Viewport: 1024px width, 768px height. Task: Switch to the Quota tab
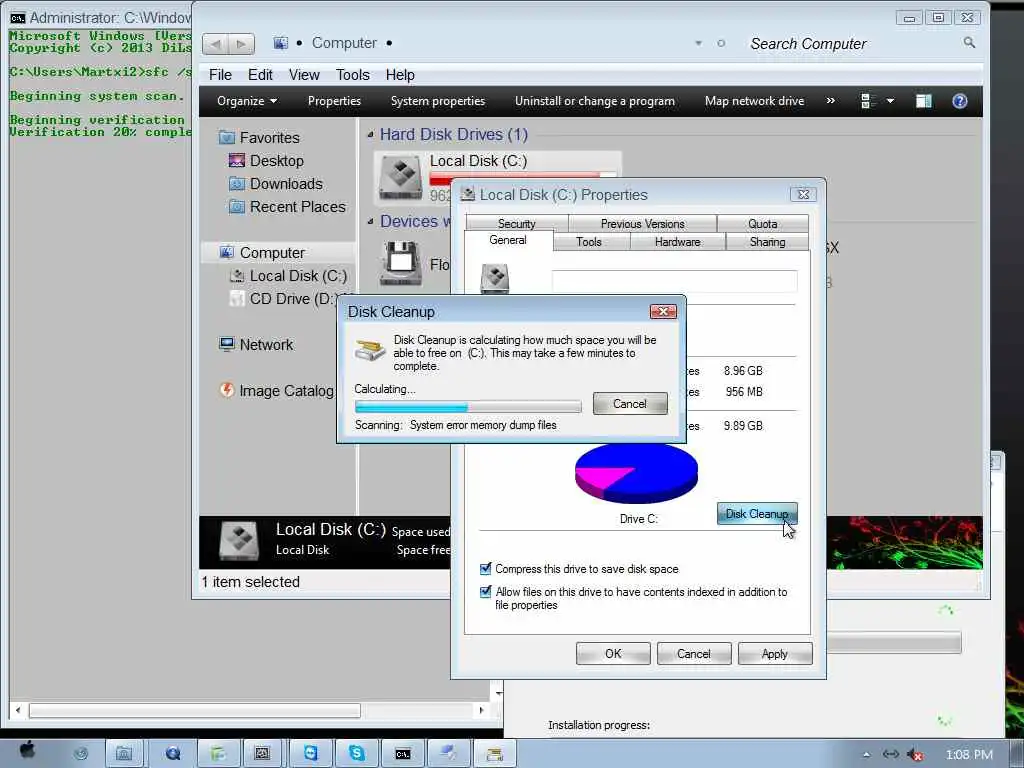coord(763,223)
